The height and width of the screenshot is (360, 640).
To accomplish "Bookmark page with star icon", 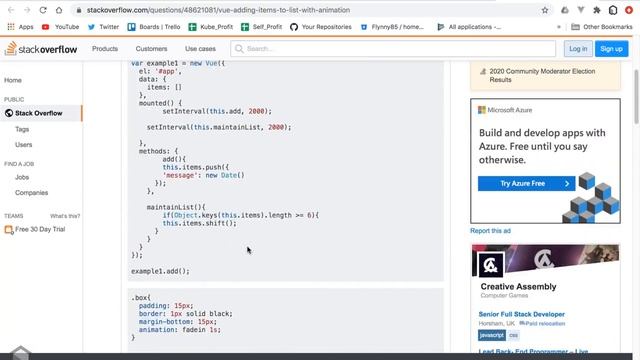I will tap(545, 10).
